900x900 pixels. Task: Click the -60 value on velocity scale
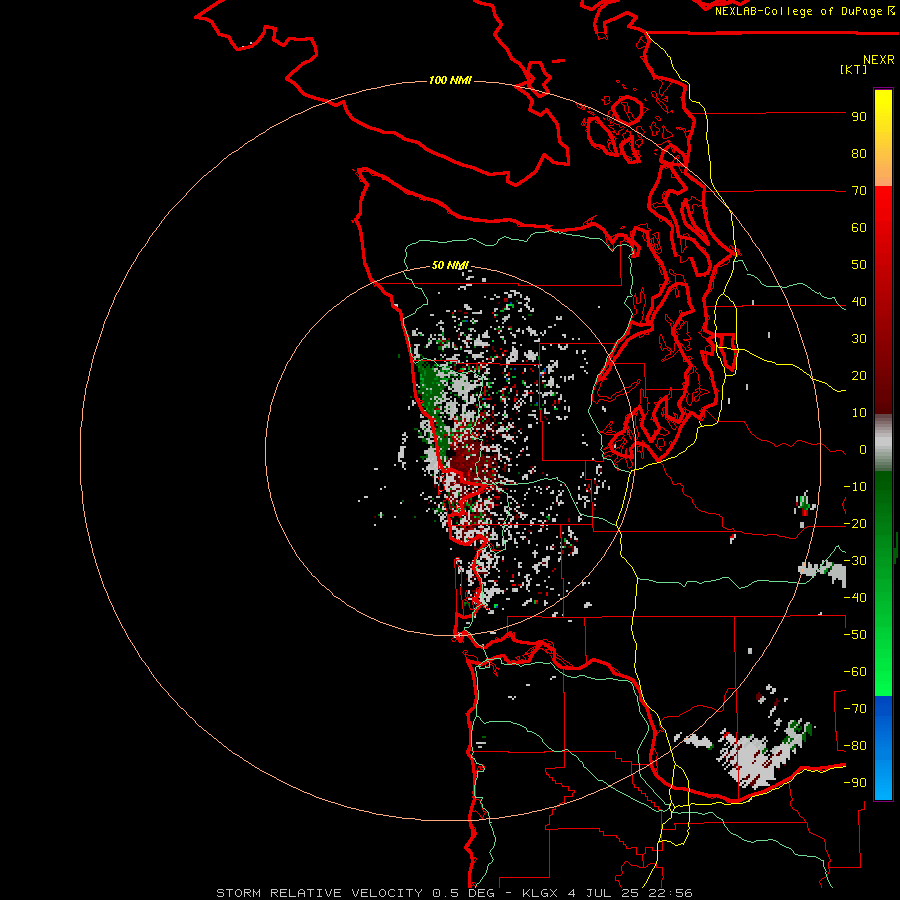pyautogui.click(x=855, y=672)
